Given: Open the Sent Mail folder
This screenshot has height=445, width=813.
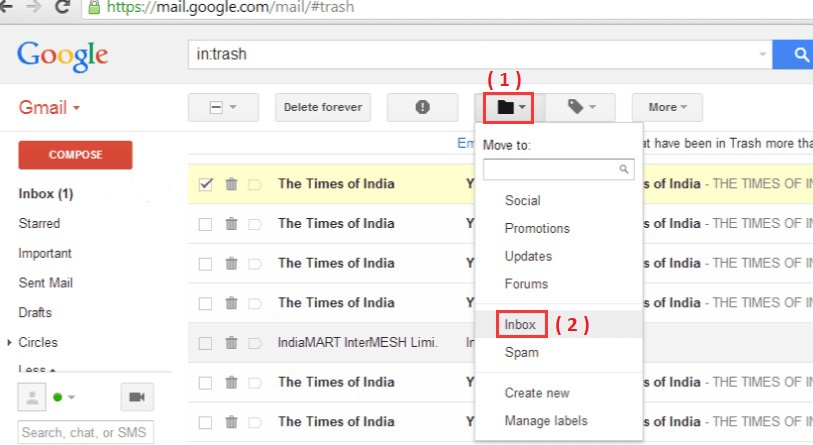Looking at the screenshot, I should [x=46, y=283].
